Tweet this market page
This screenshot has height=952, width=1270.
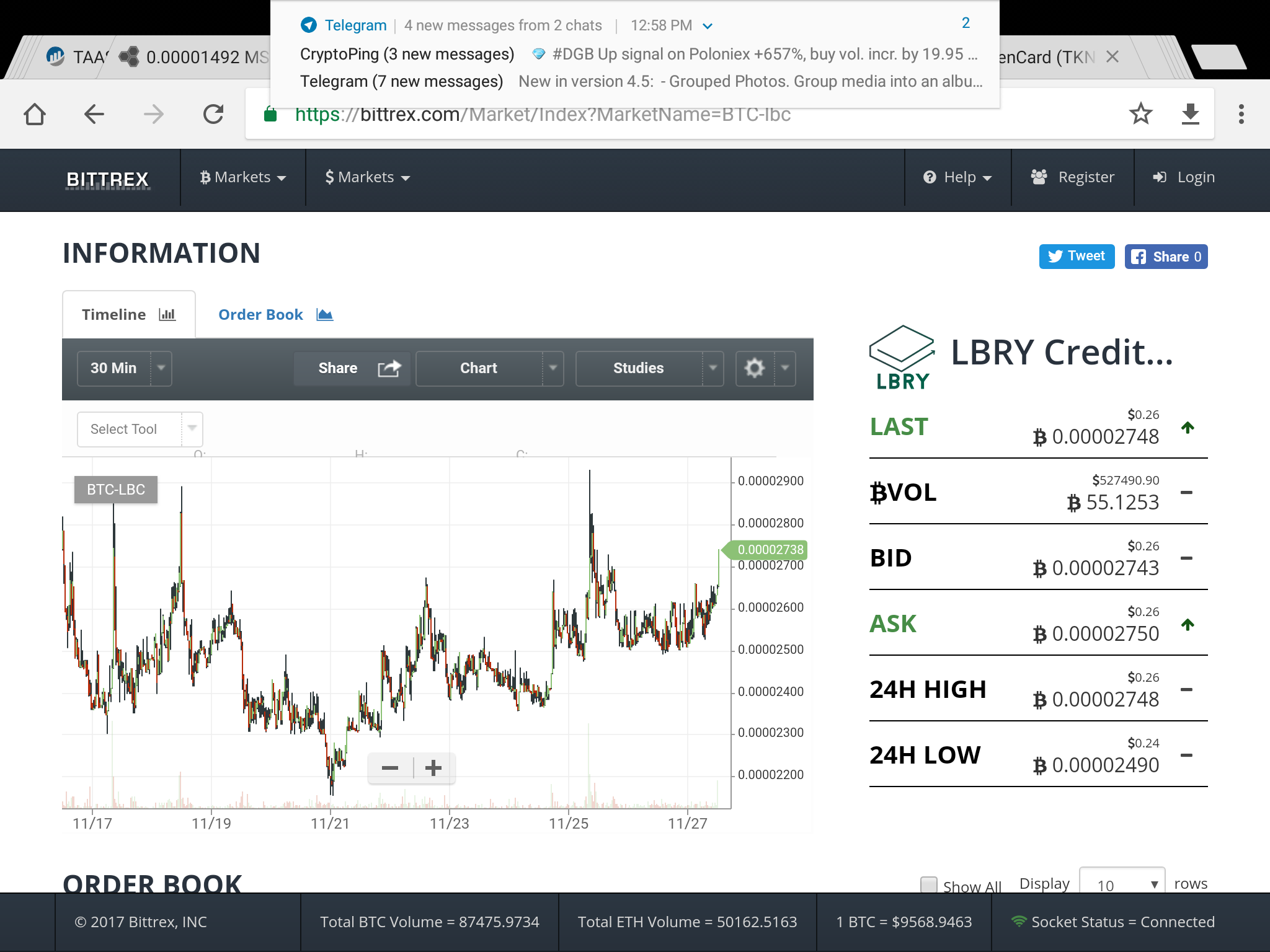[x=1077, y=256]
